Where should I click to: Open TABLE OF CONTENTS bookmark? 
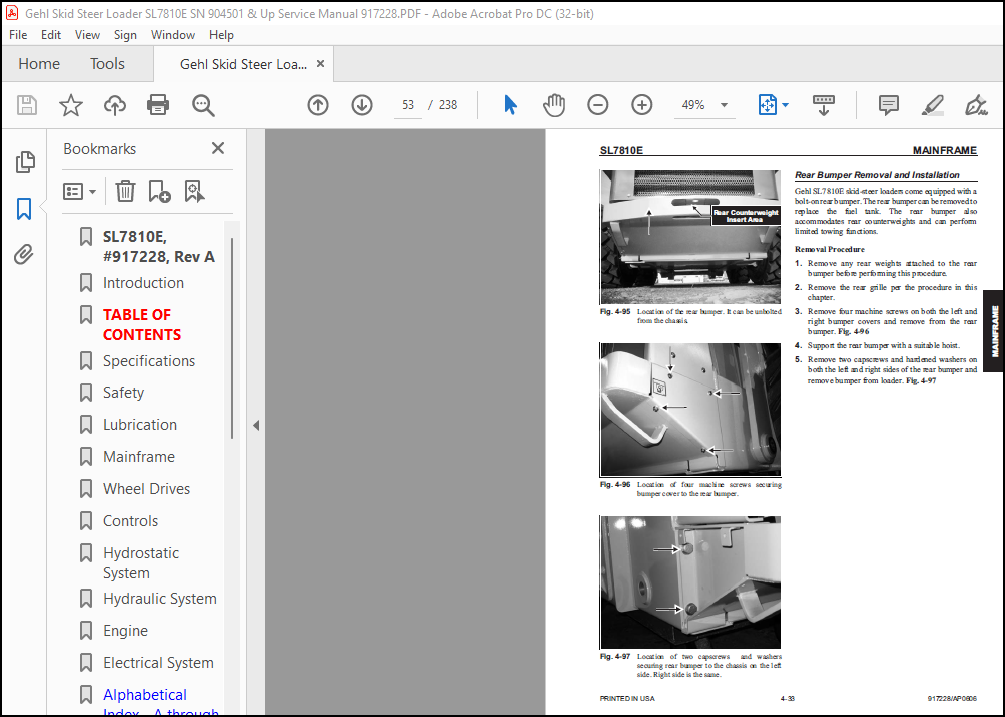click(142, 324)
